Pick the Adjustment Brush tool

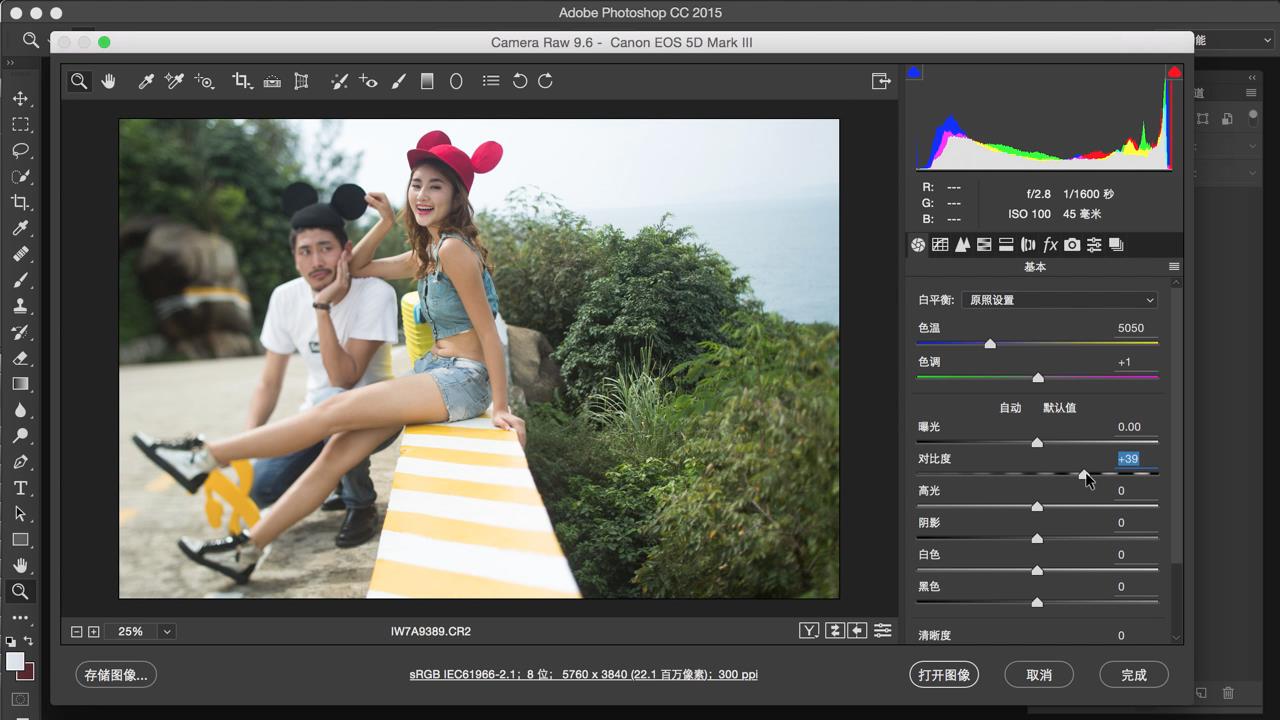point(398,82)
